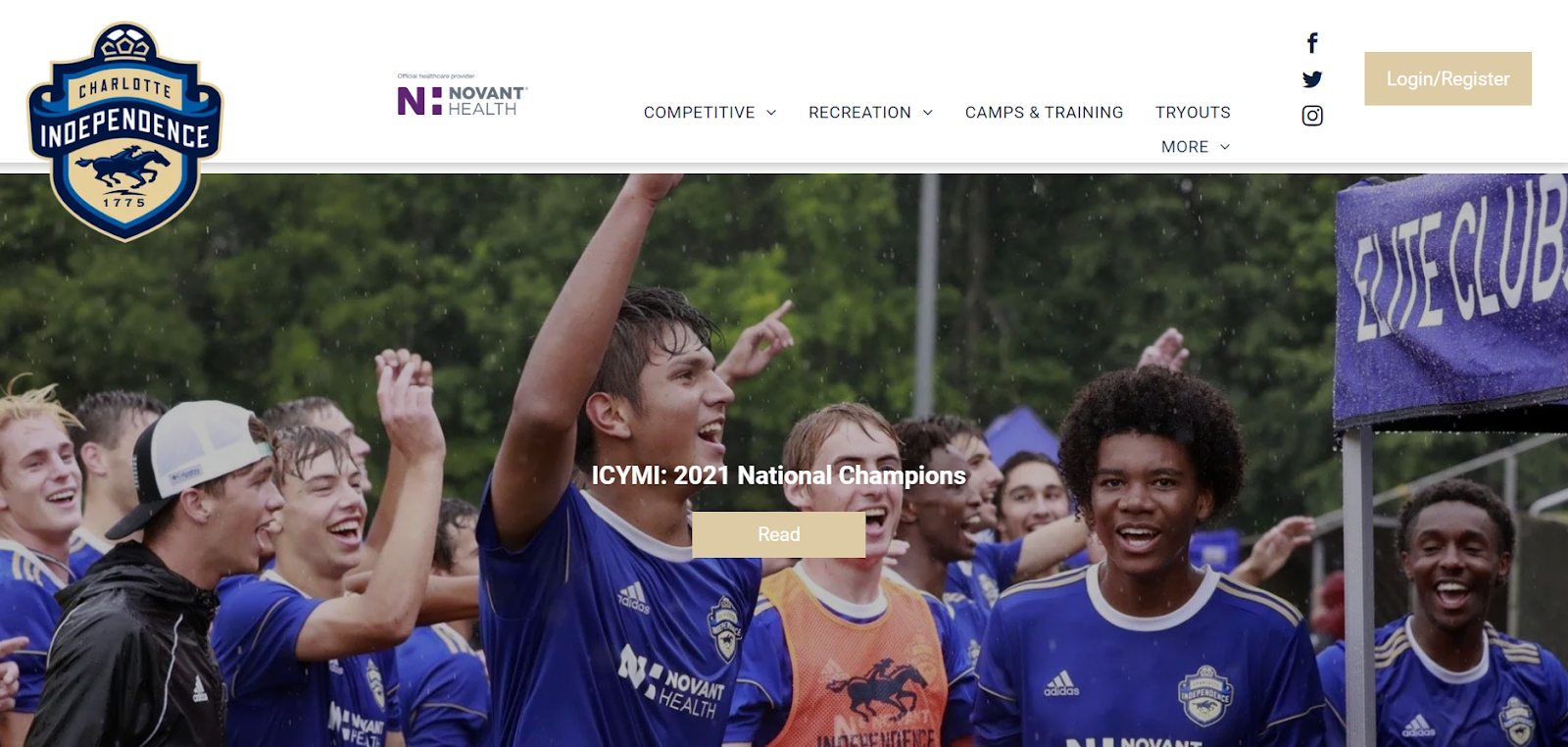The height and width of the screenshot is (747, 1568).
Task: Click the Login/Register button
Action: click(1447, 78)
